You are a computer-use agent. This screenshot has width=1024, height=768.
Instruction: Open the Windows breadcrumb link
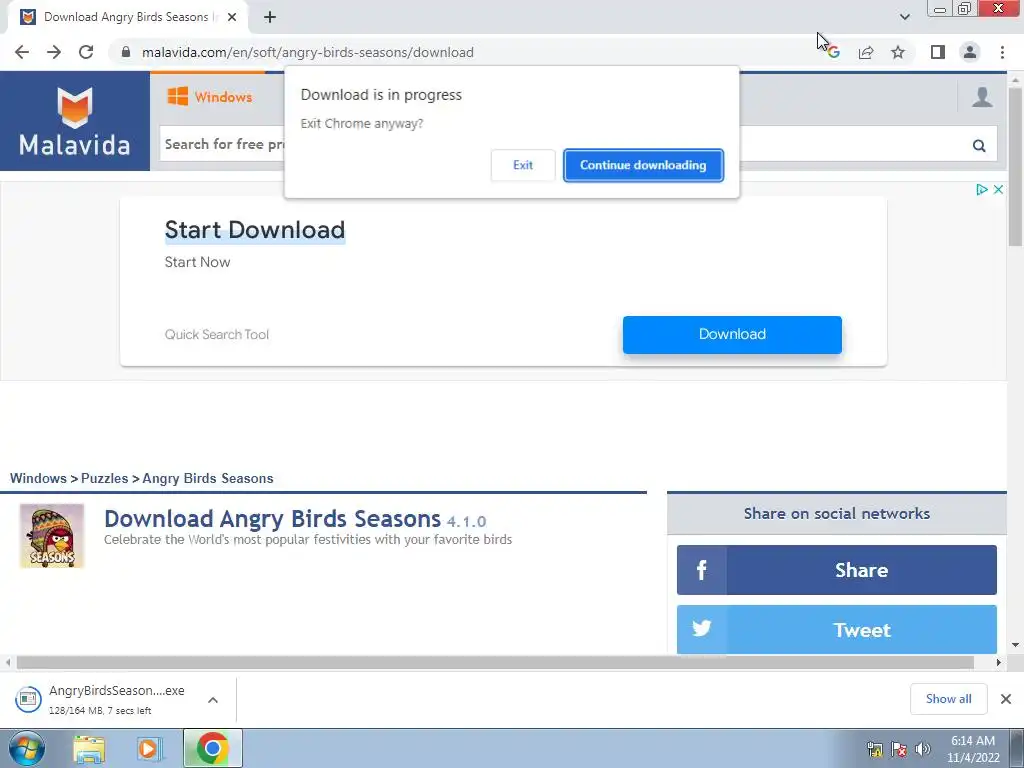coord(38,478)
